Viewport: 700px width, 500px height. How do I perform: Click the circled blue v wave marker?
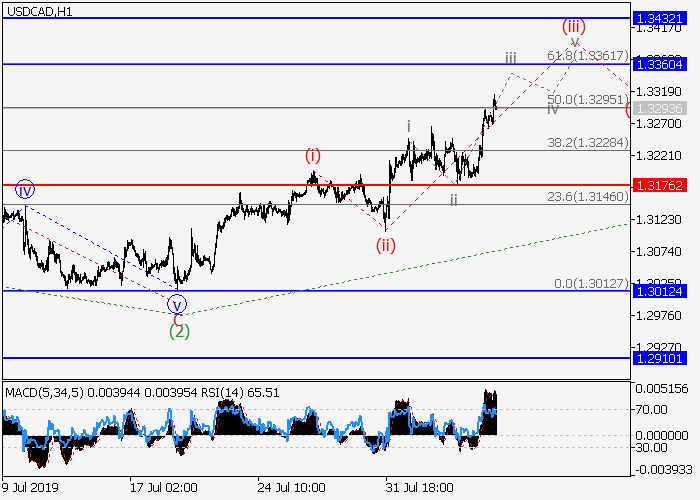(x=177, y=304)
